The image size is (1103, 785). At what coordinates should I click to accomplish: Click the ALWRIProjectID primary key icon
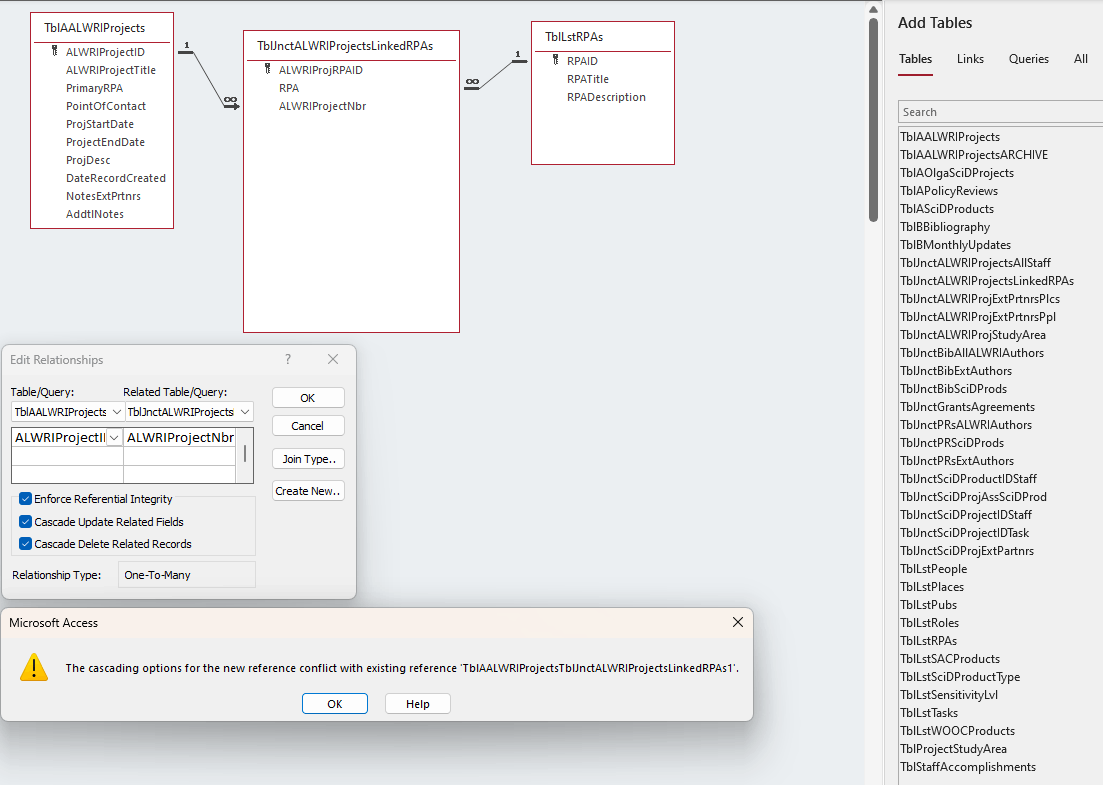[55, 51]
